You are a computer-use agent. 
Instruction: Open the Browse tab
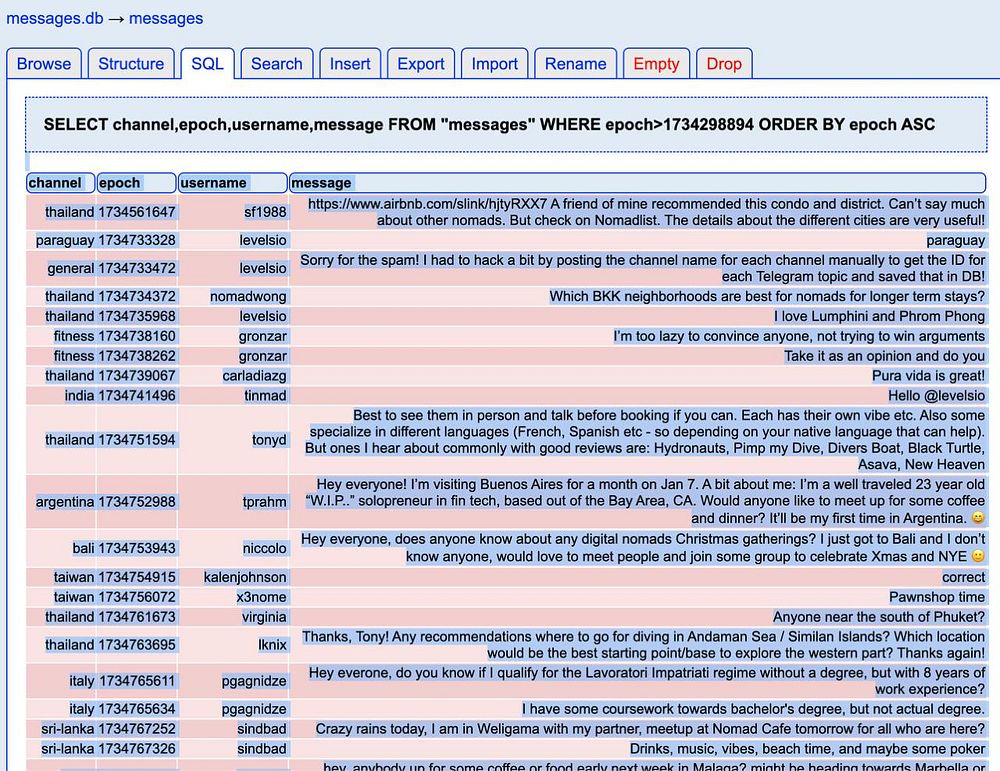[x=44, y=64]
